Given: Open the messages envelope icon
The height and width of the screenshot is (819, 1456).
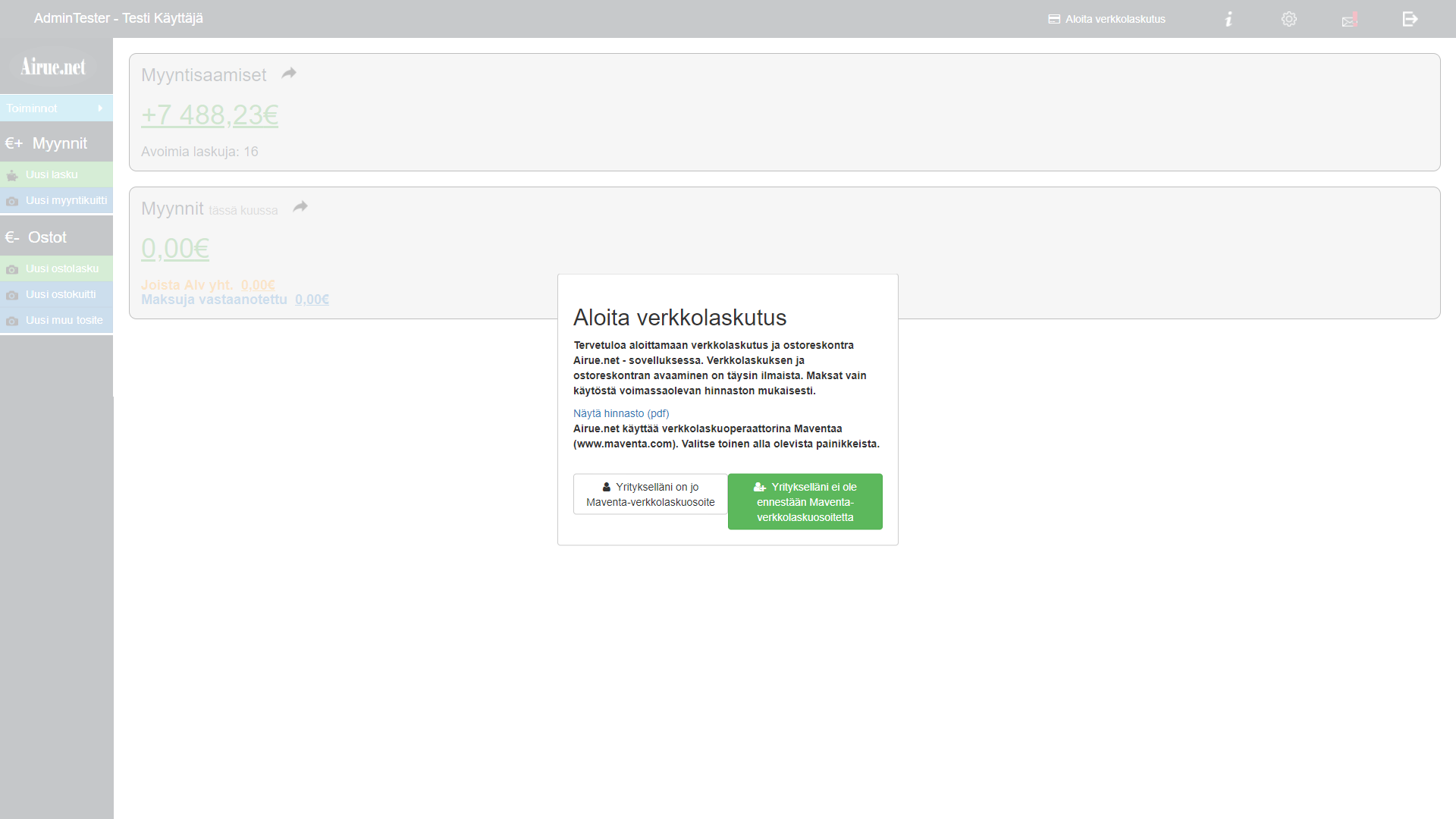Looking at the screenshot, I should click(x=1350, y=20).
